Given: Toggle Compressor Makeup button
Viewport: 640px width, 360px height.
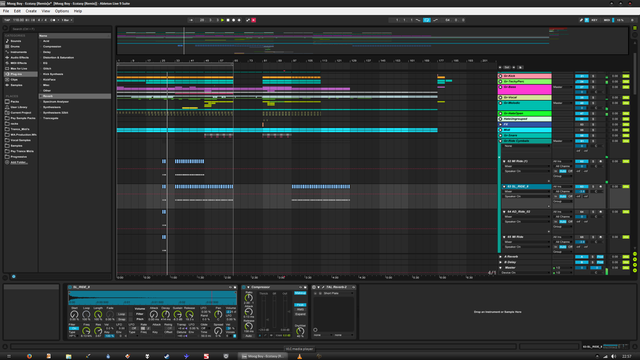Looking at the screenshot, I should (300, 293).
